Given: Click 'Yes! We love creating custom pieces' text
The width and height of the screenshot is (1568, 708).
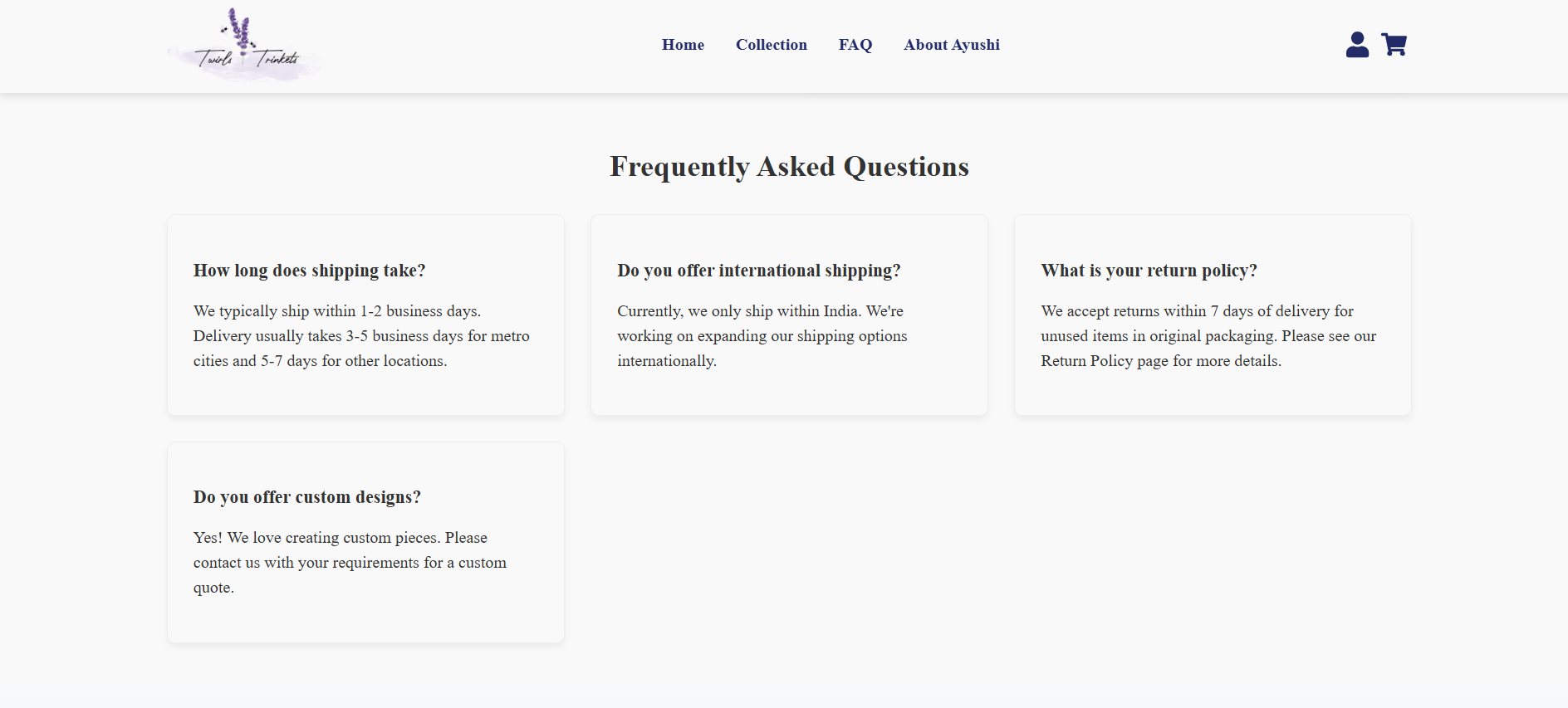Looking at the screenshot, I should [340, 538].
